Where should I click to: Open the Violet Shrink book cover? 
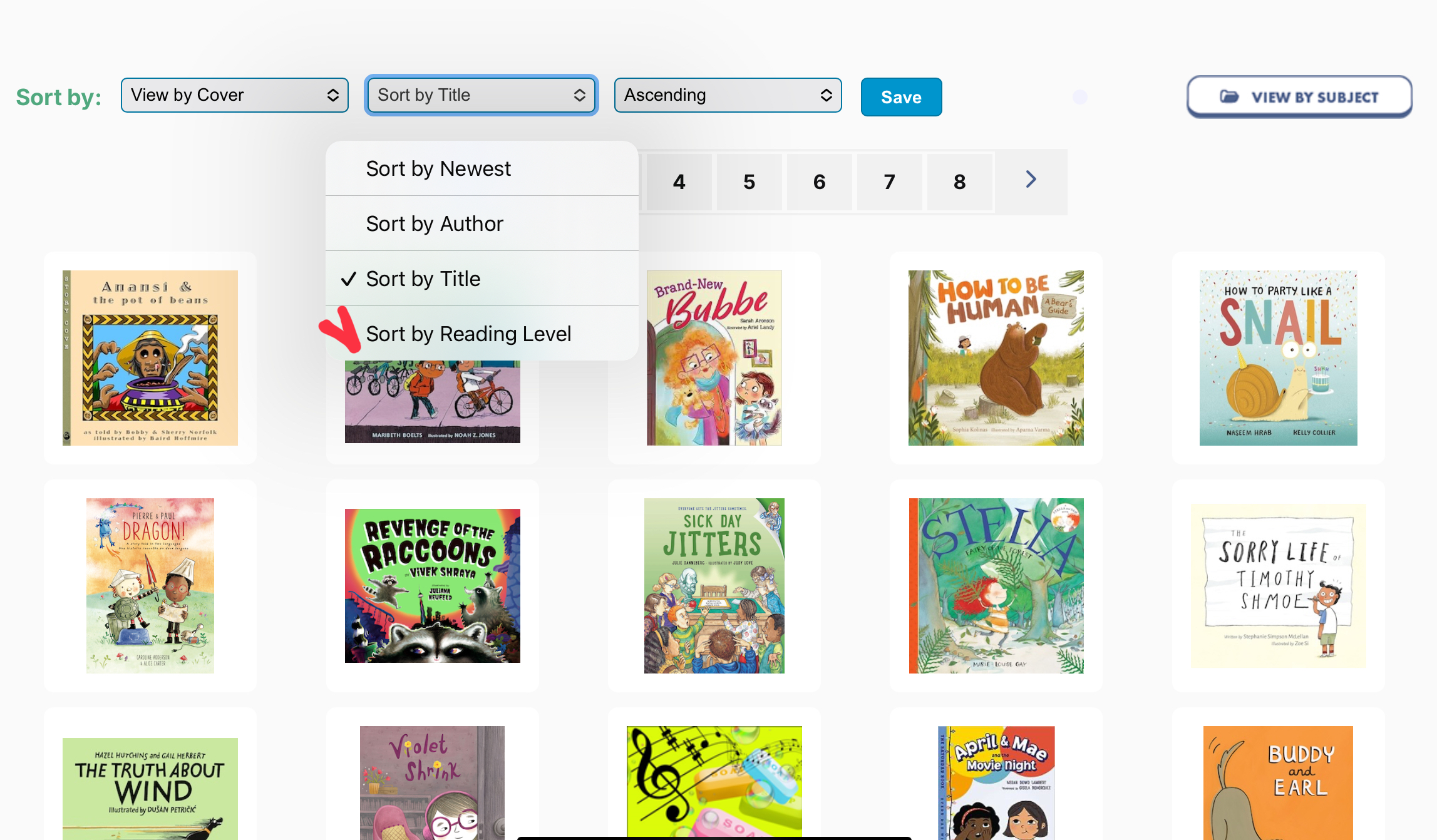[432, 783]
